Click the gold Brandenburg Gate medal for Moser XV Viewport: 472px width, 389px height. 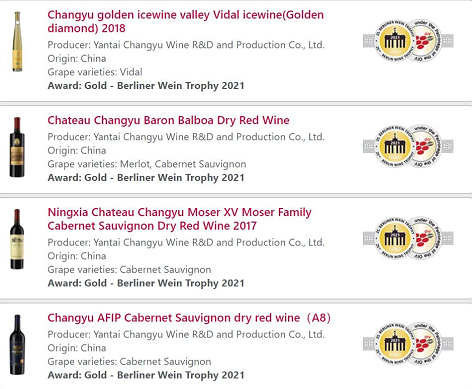coord(395,239)
